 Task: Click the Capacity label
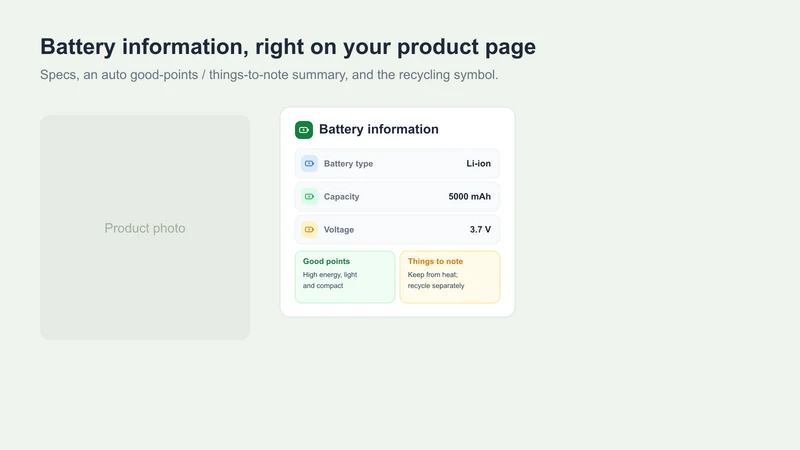[x=341, y=197]
